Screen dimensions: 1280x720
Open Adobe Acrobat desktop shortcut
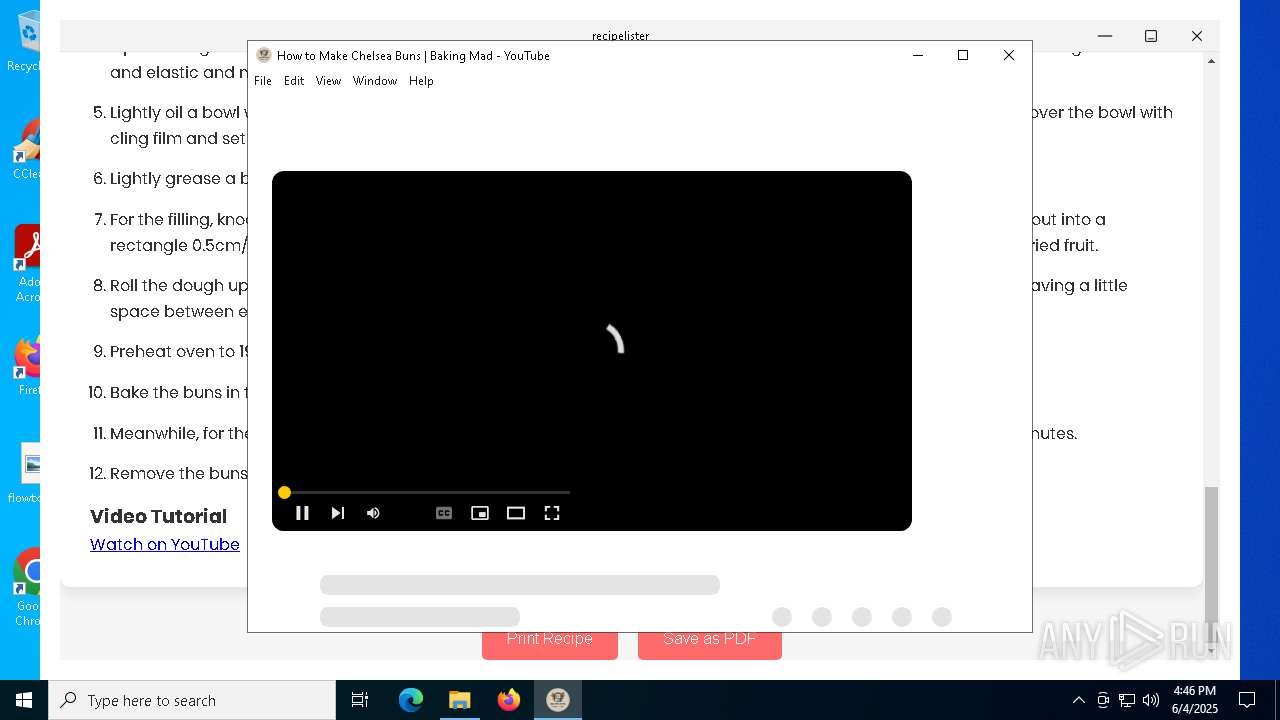(x=27, y=263)
